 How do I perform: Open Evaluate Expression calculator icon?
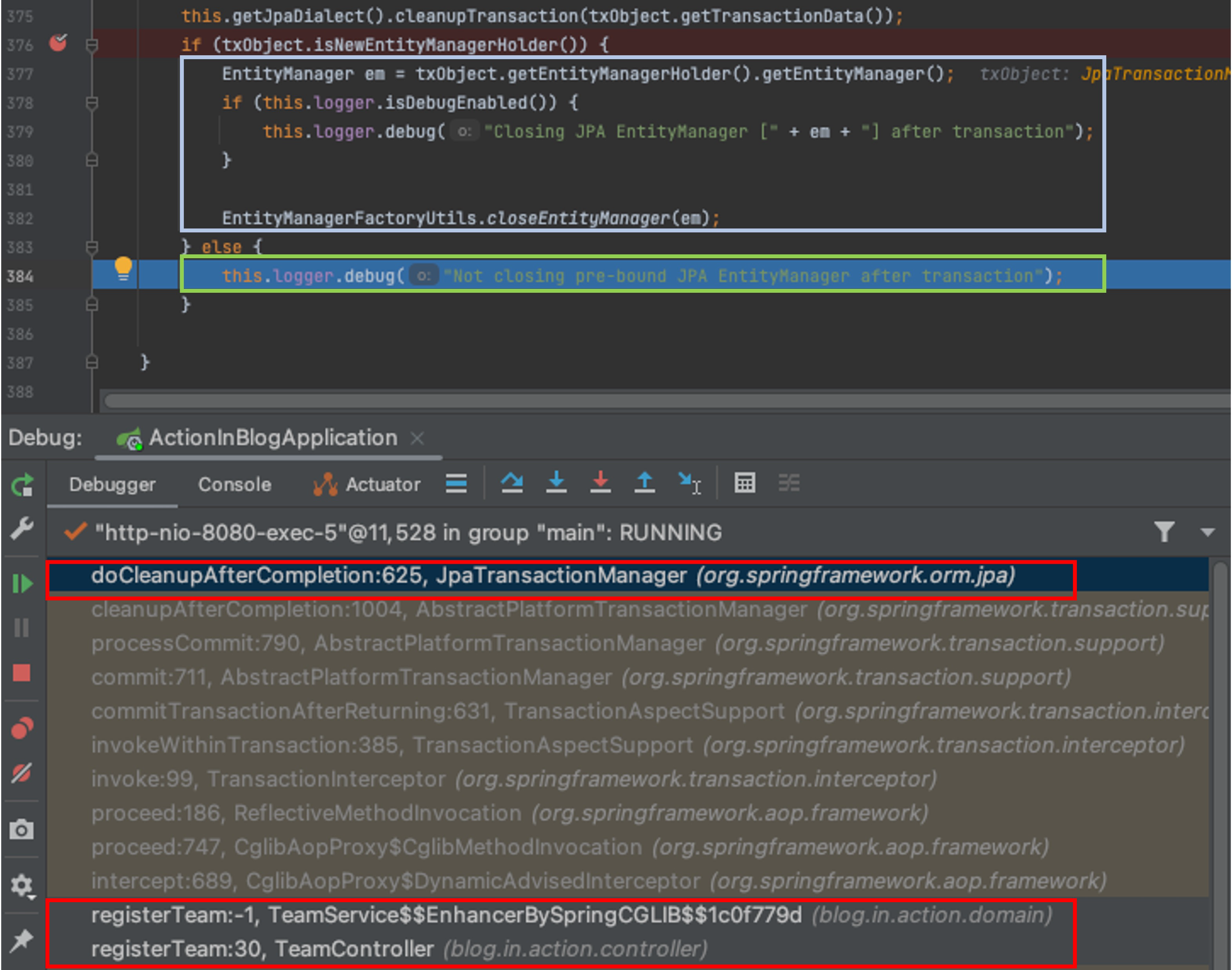(744, 483)
